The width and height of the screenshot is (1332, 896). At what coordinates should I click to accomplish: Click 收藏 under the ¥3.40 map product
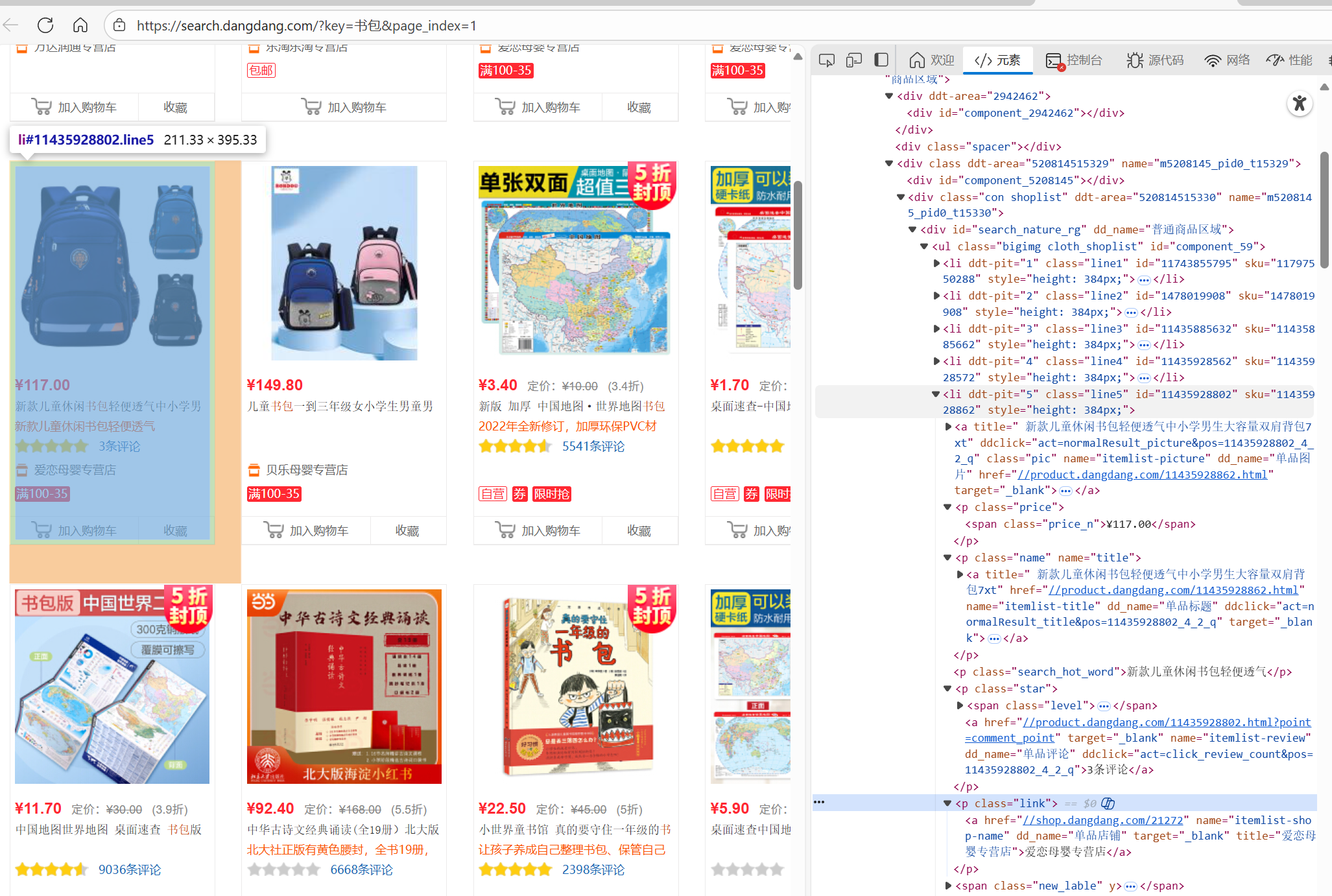[639, 530]
